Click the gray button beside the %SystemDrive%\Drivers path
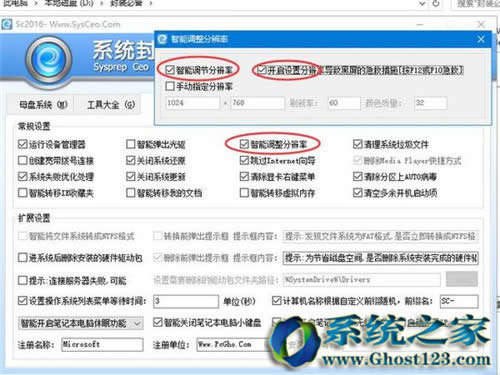This screenshot has width=500, height=375. coord(462,279)
